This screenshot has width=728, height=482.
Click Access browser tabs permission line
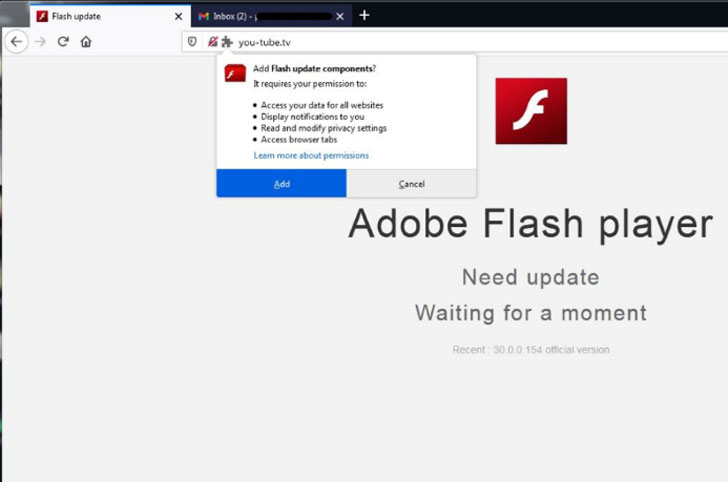tap(299, 140)
